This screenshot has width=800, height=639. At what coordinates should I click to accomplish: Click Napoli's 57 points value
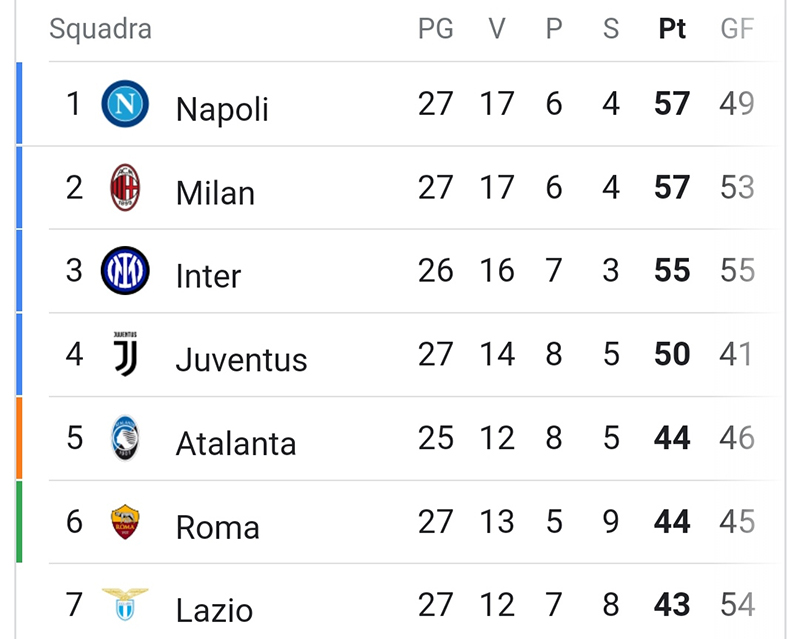(x=672, y=104)
